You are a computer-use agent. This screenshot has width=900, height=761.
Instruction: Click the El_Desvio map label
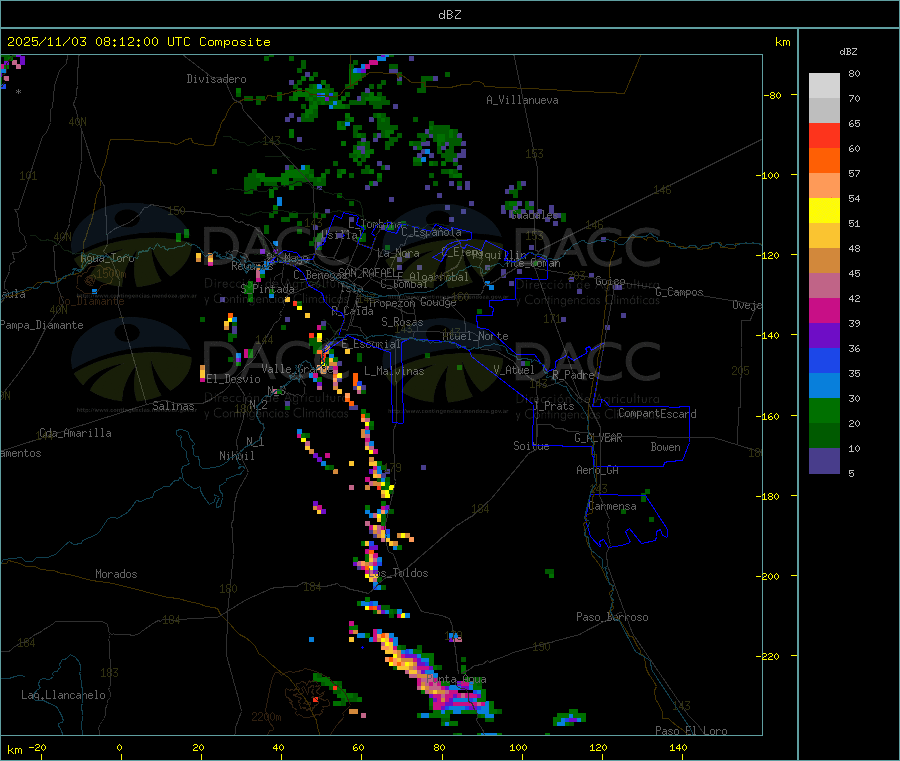[234, 379]
